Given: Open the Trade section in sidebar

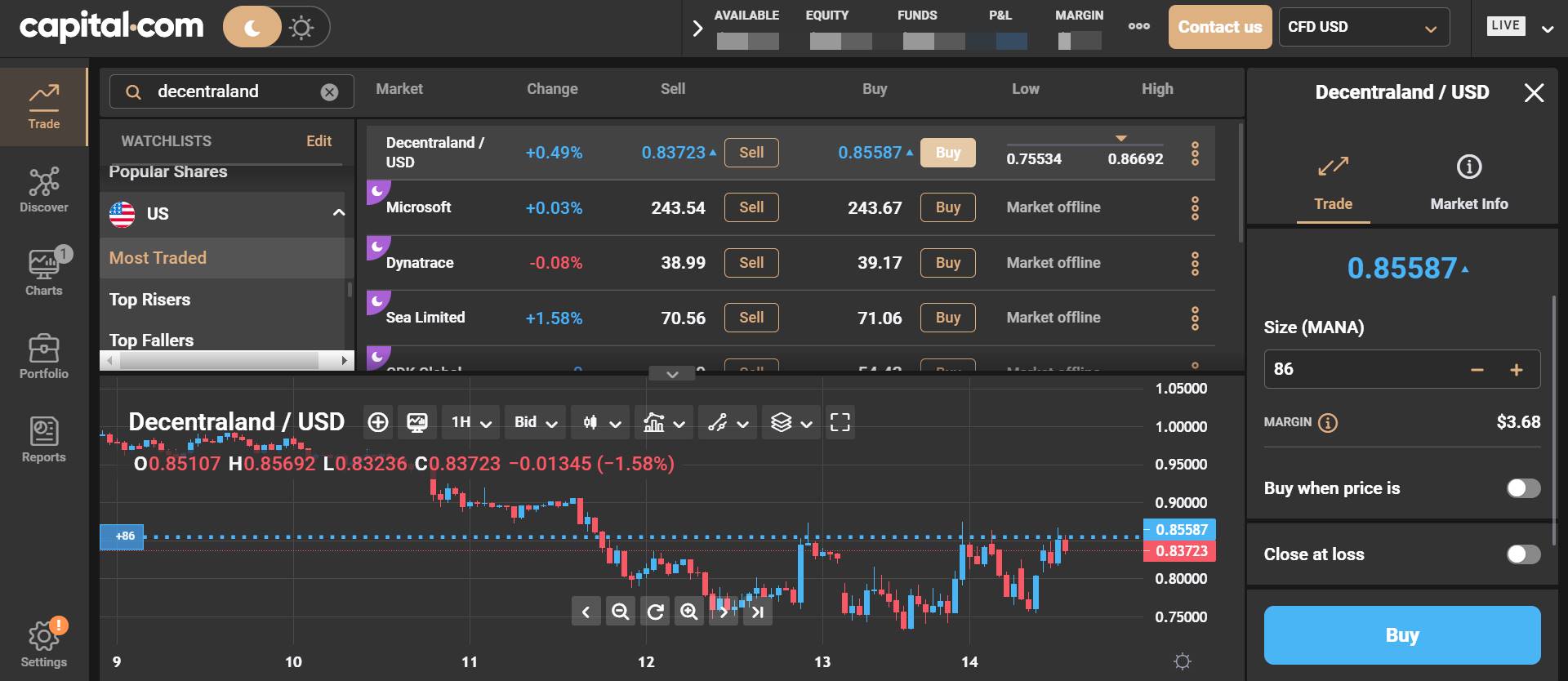Looking at the screenshot, I should point(43,107).
